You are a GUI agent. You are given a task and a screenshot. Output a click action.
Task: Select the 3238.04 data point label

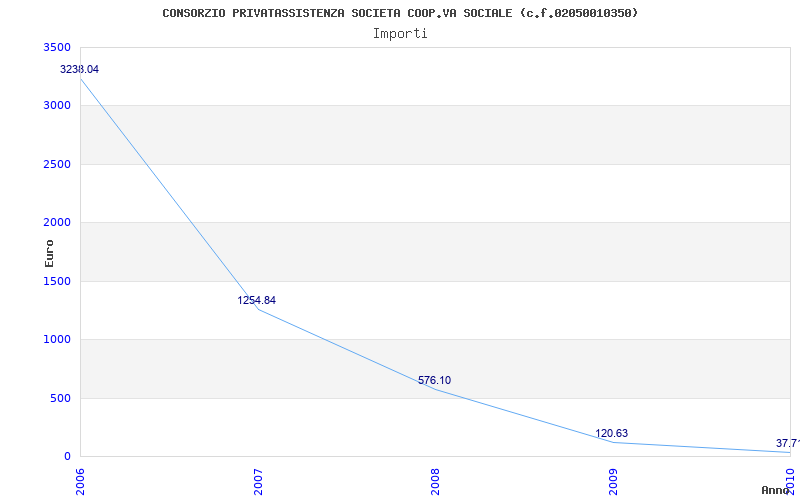(80, 69)
